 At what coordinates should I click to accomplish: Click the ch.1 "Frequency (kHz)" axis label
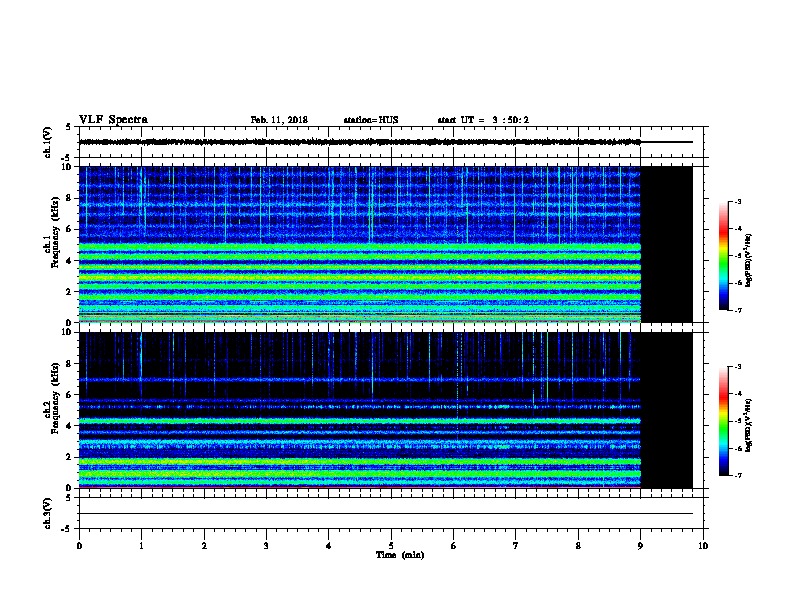pyautogui.click(x=55, y=232)
